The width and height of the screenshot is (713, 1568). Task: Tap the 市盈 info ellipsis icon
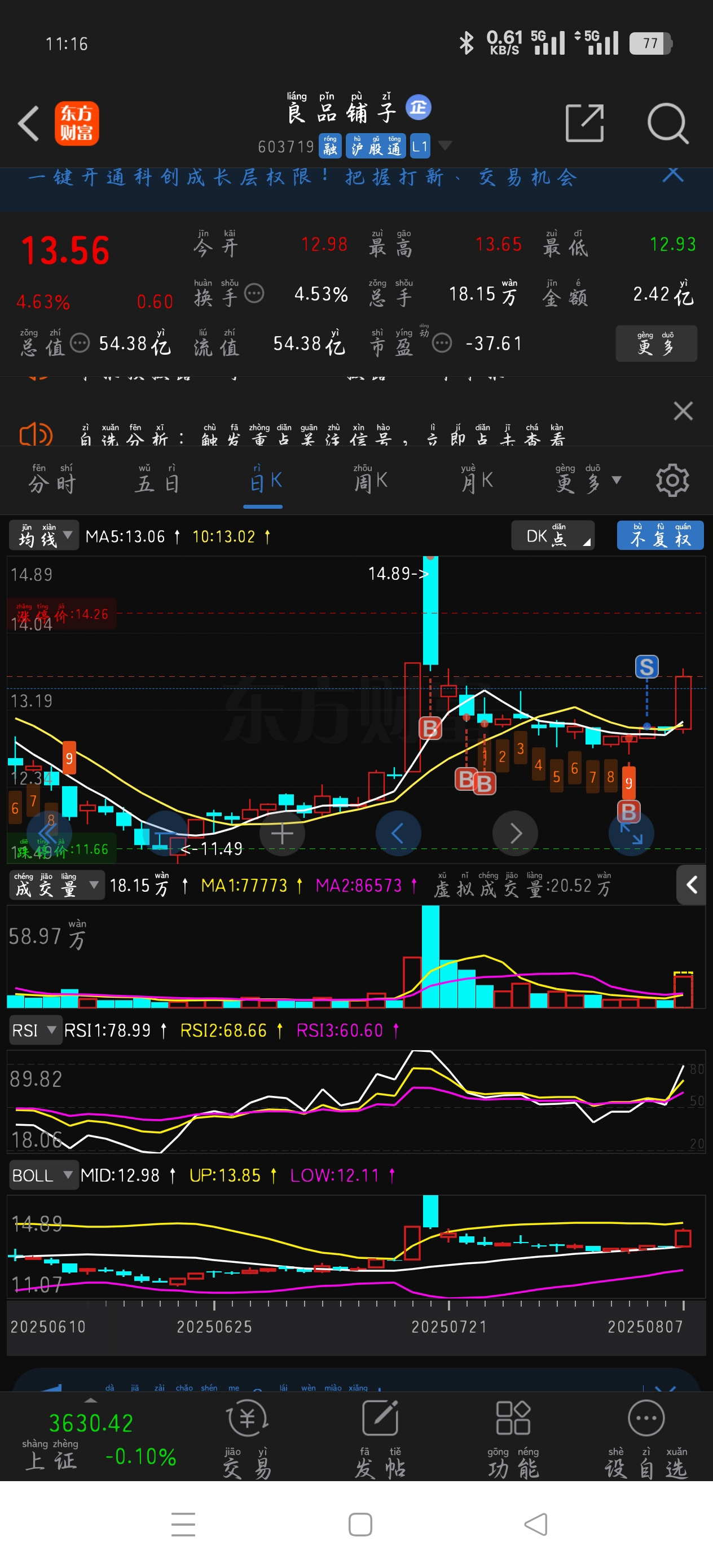point(442,343)
